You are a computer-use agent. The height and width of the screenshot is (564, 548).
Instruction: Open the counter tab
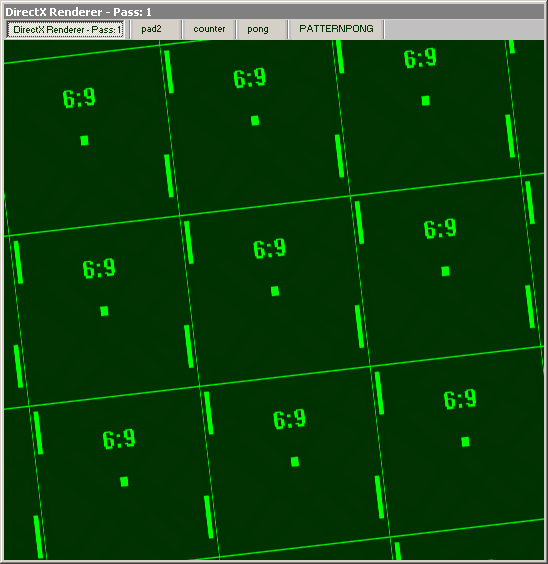(x=209, y=29)
